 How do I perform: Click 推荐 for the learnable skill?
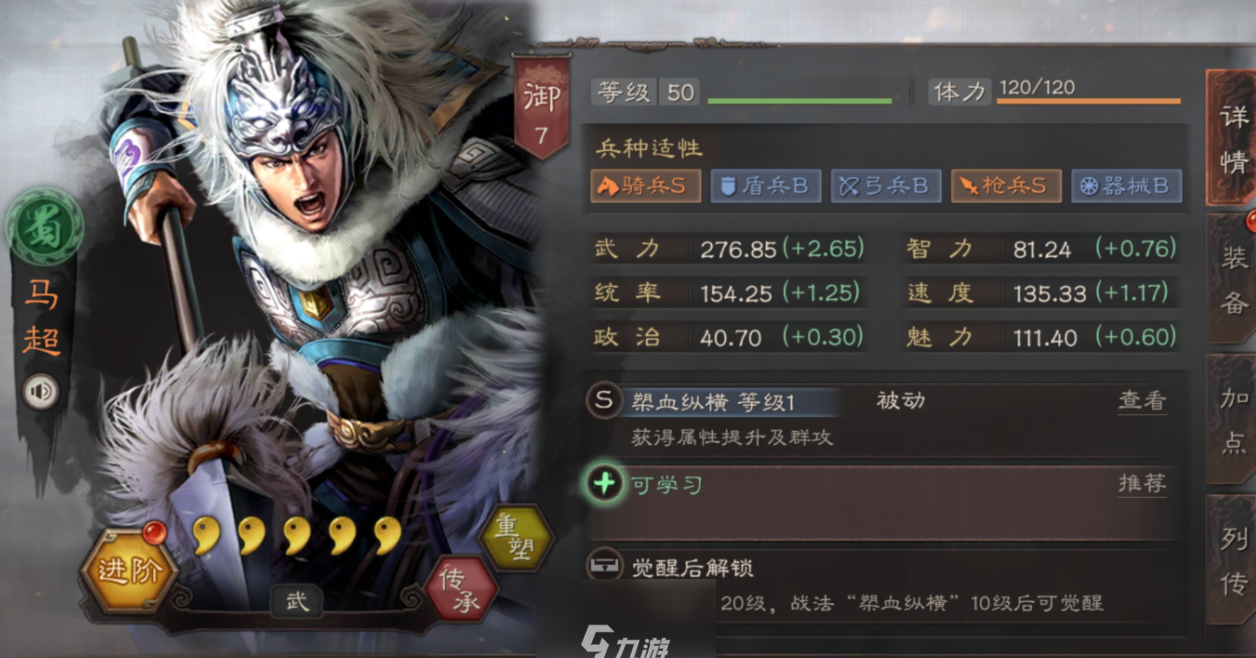pyautogui.click(x=1142, y=484)
